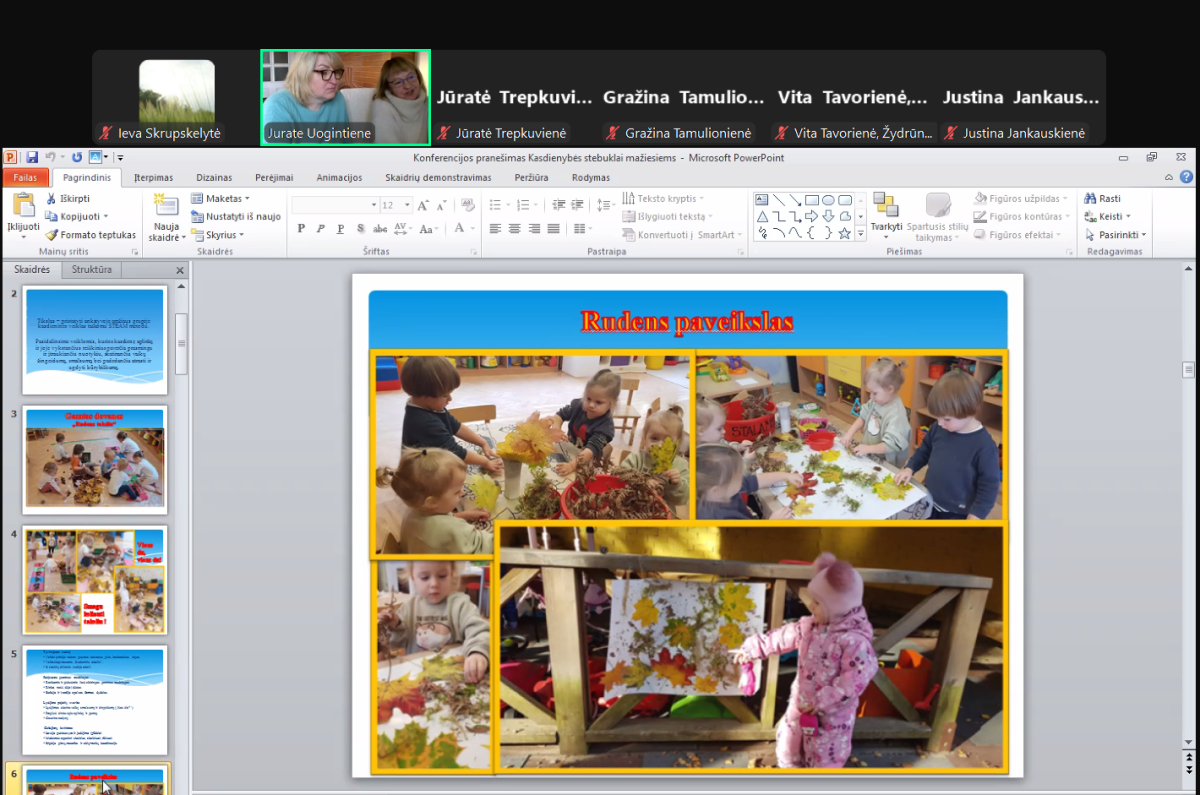Click the Save icon in quick access toolbar
Image resolution: width=1200 pixels, height=795 pixels.
coord(32,157)
